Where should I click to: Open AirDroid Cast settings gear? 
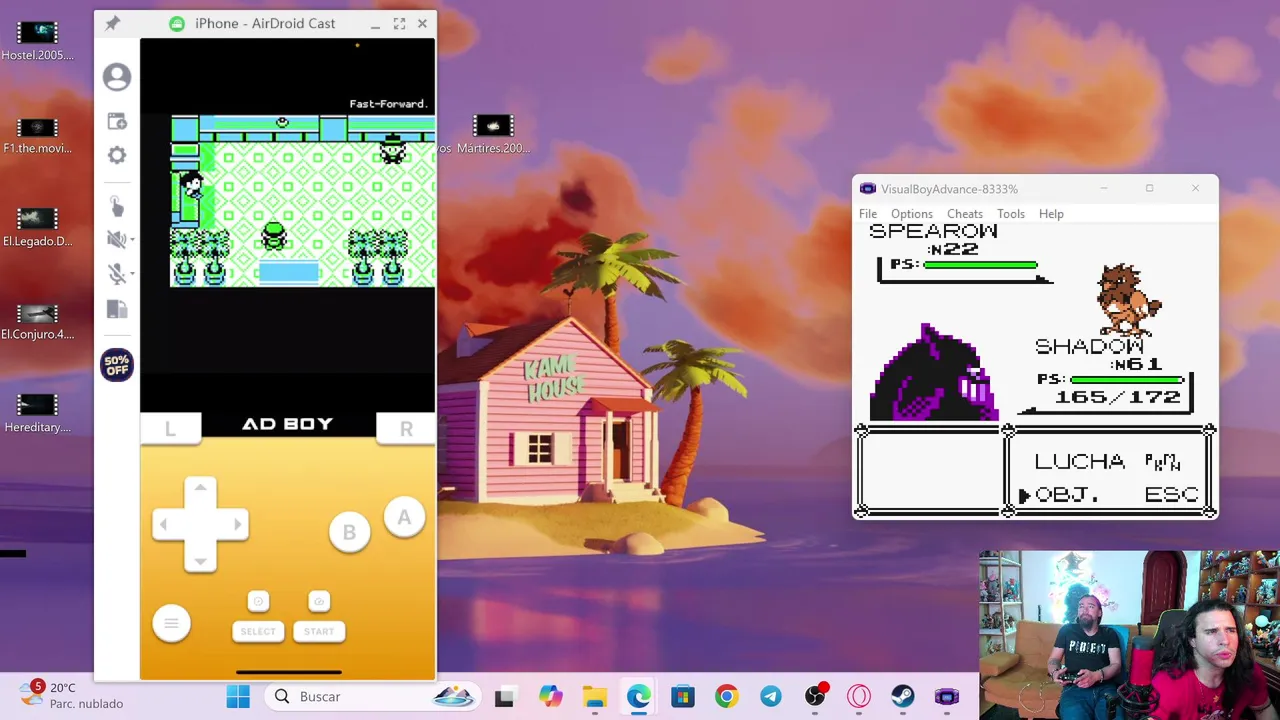pyautogui.click(x=117, y=155)
